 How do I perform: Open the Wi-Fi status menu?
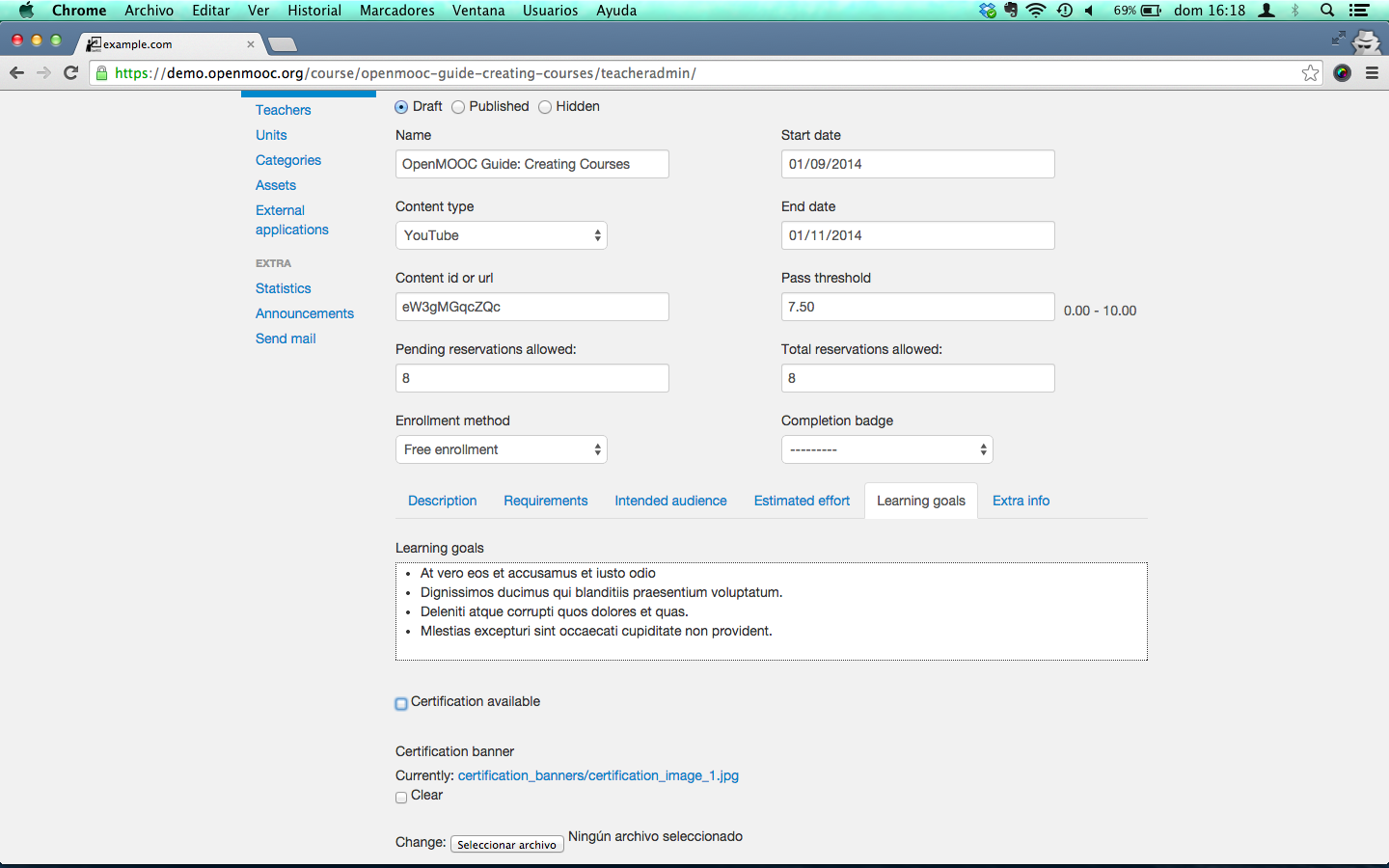pyautogui.click(x=1036, y=11)
